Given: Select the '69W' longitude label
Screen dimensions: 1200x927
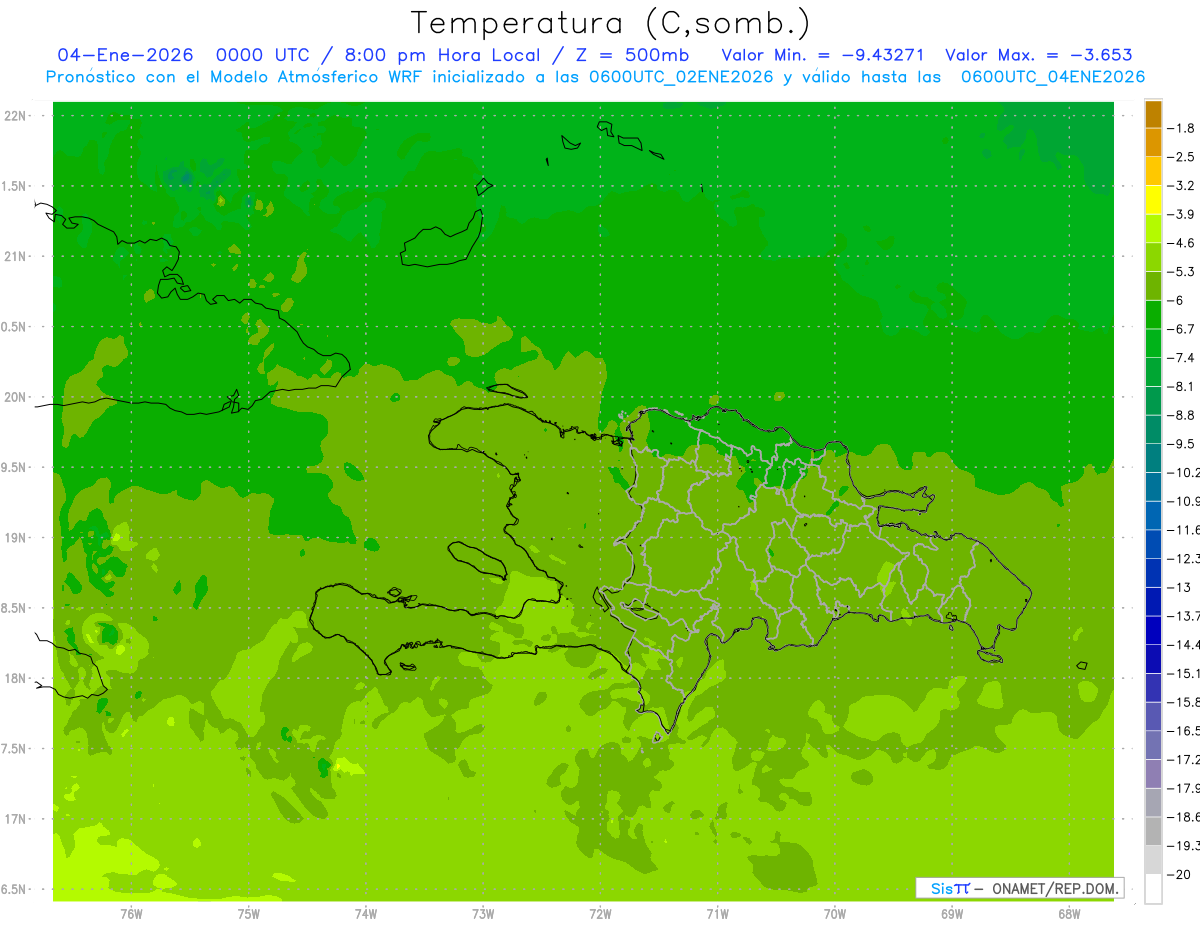Looking at the screenshot, I should tap(952, 914).
